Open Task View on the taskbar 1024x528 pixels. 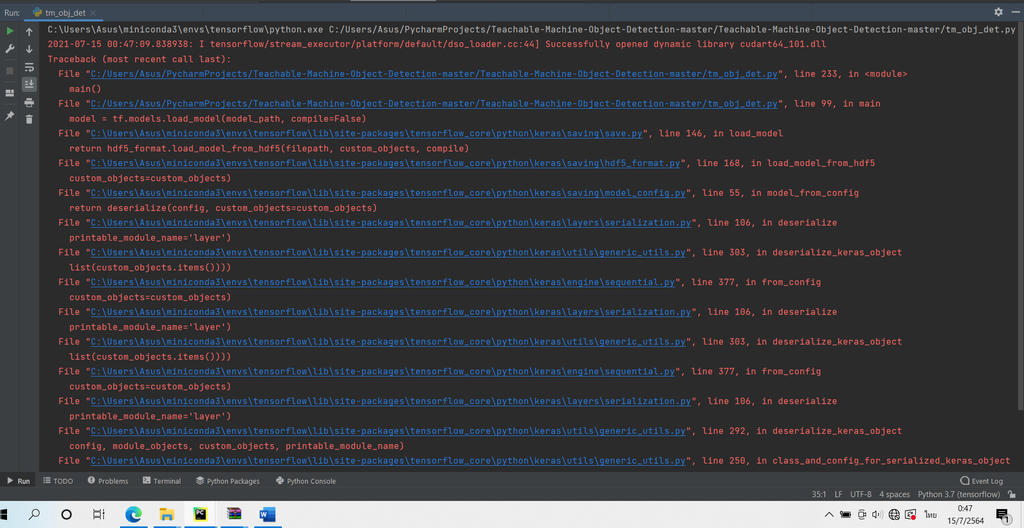coord(99,515)
